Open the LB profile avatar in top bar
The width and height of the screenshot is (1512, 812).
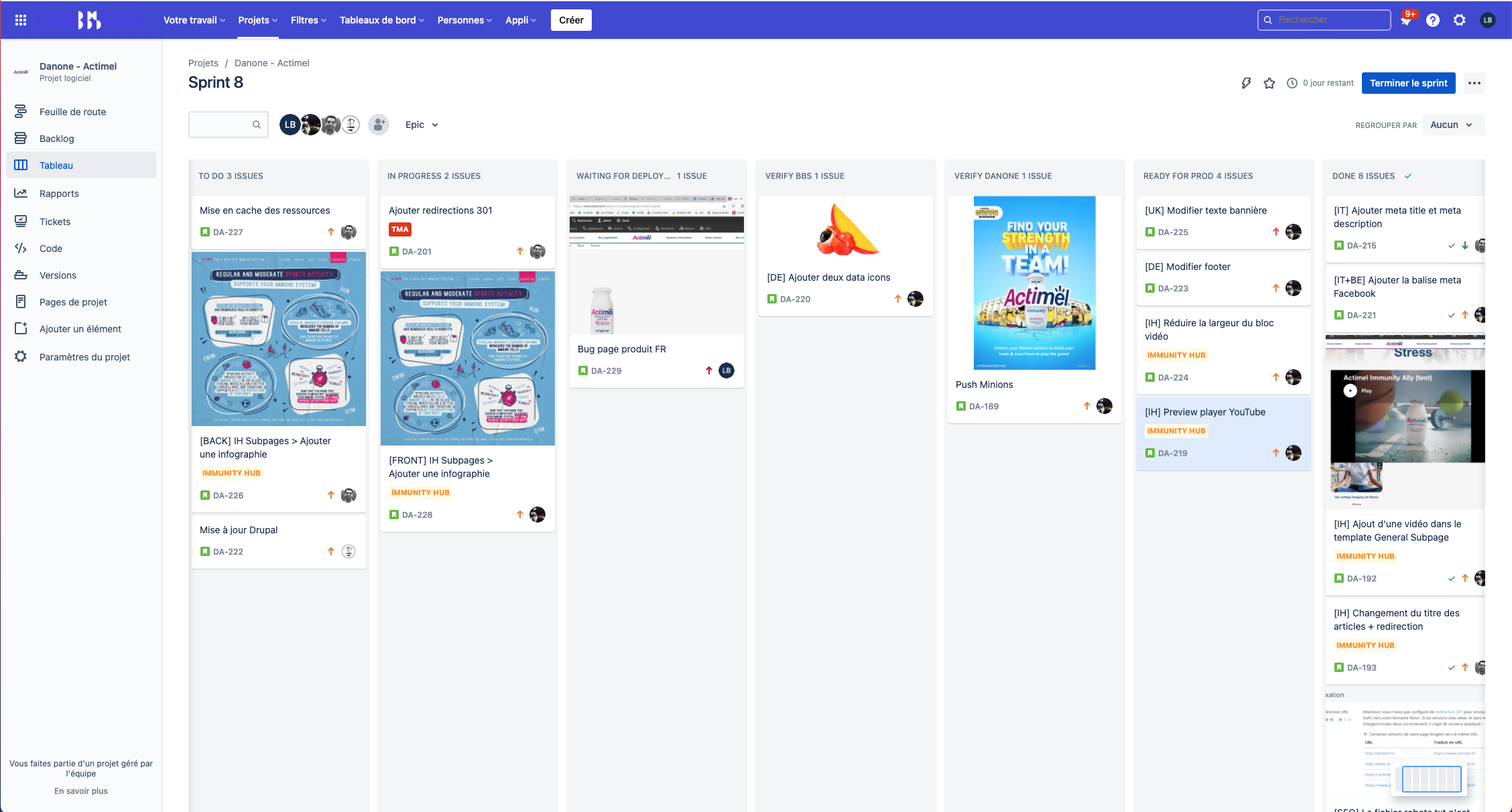1488,20
